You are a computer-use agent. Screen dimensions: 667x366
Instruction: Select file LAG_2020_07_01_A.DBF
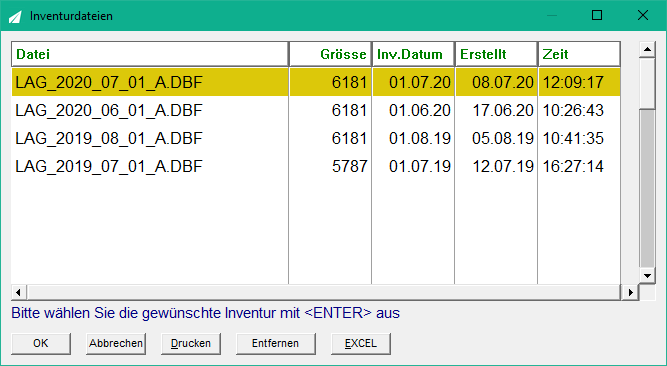tap(109, 82)
